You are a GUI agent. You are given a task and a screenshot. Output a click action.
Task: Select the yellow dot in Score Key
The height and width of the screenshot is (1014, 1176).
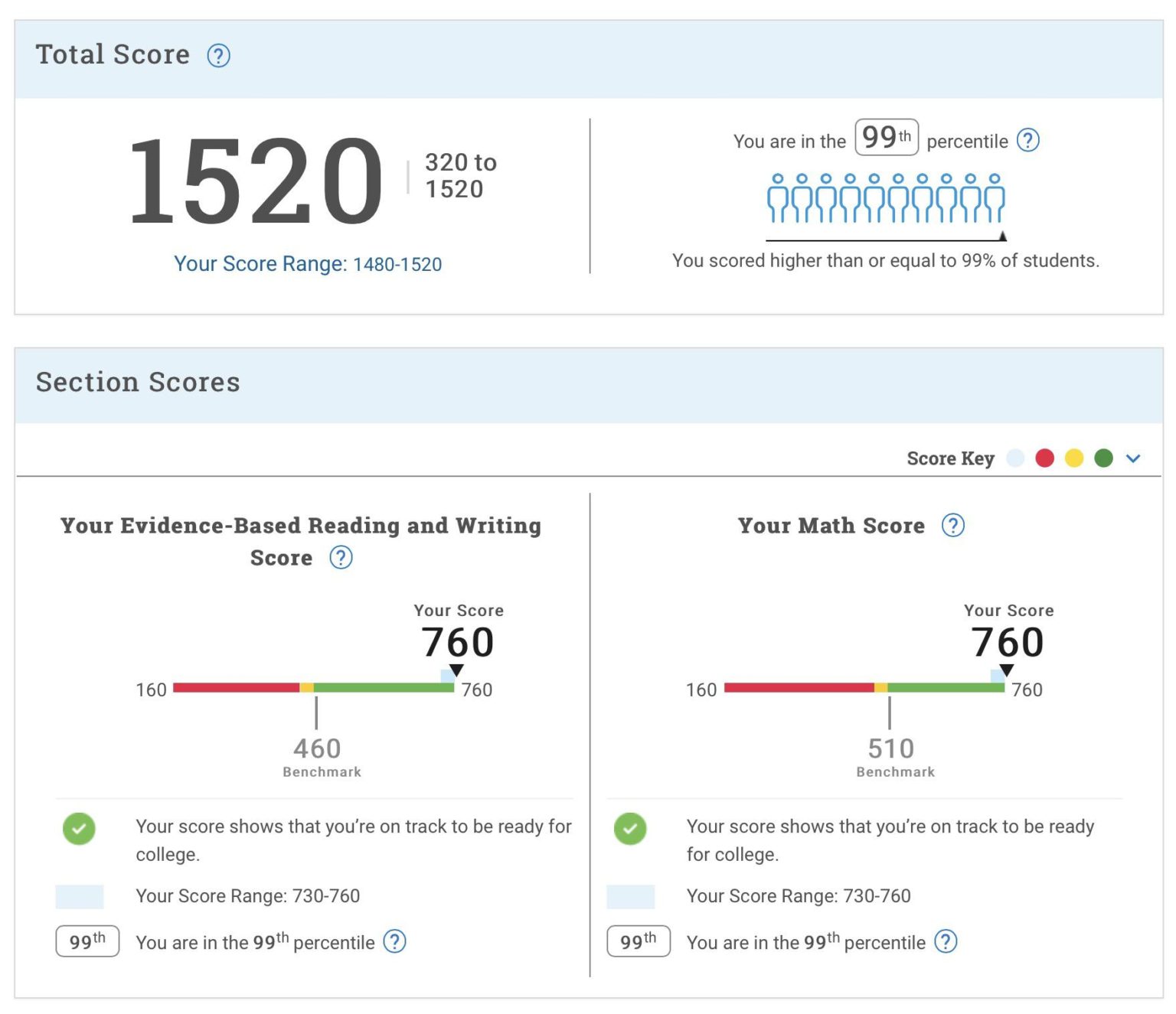pyautogui.click(x=1074, y=458)
